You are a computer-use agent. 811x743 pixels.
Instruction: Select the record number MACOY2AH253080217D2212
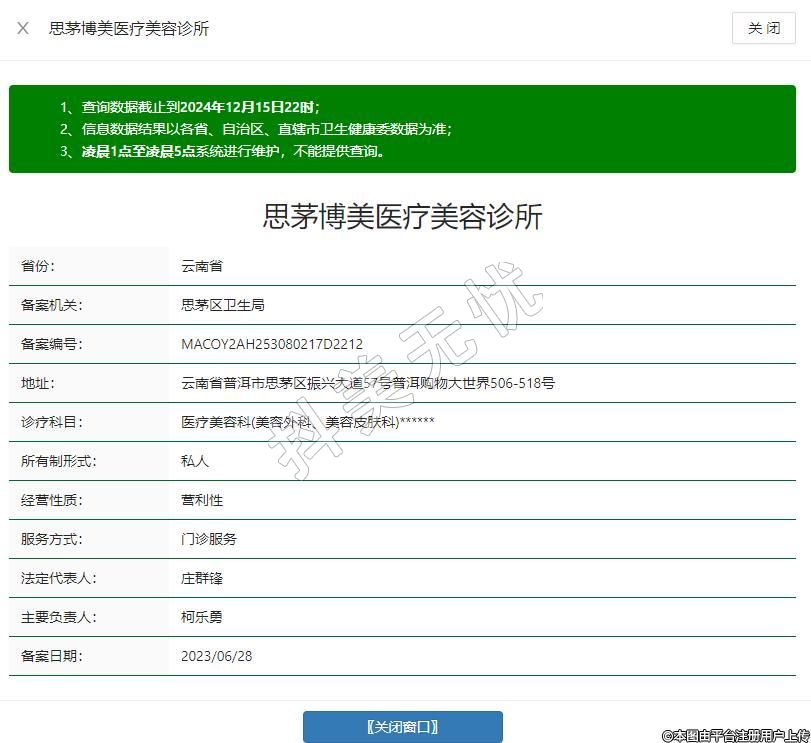coord(272,344)
